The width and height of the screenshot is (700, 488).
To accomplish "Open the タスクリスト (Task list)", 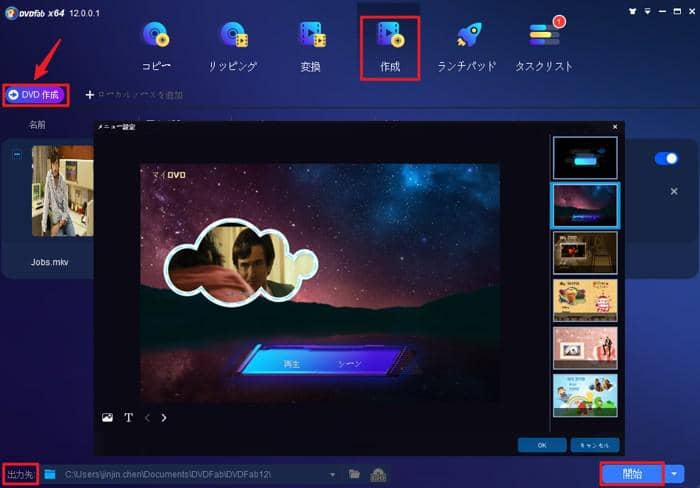I will pos(544,46).
